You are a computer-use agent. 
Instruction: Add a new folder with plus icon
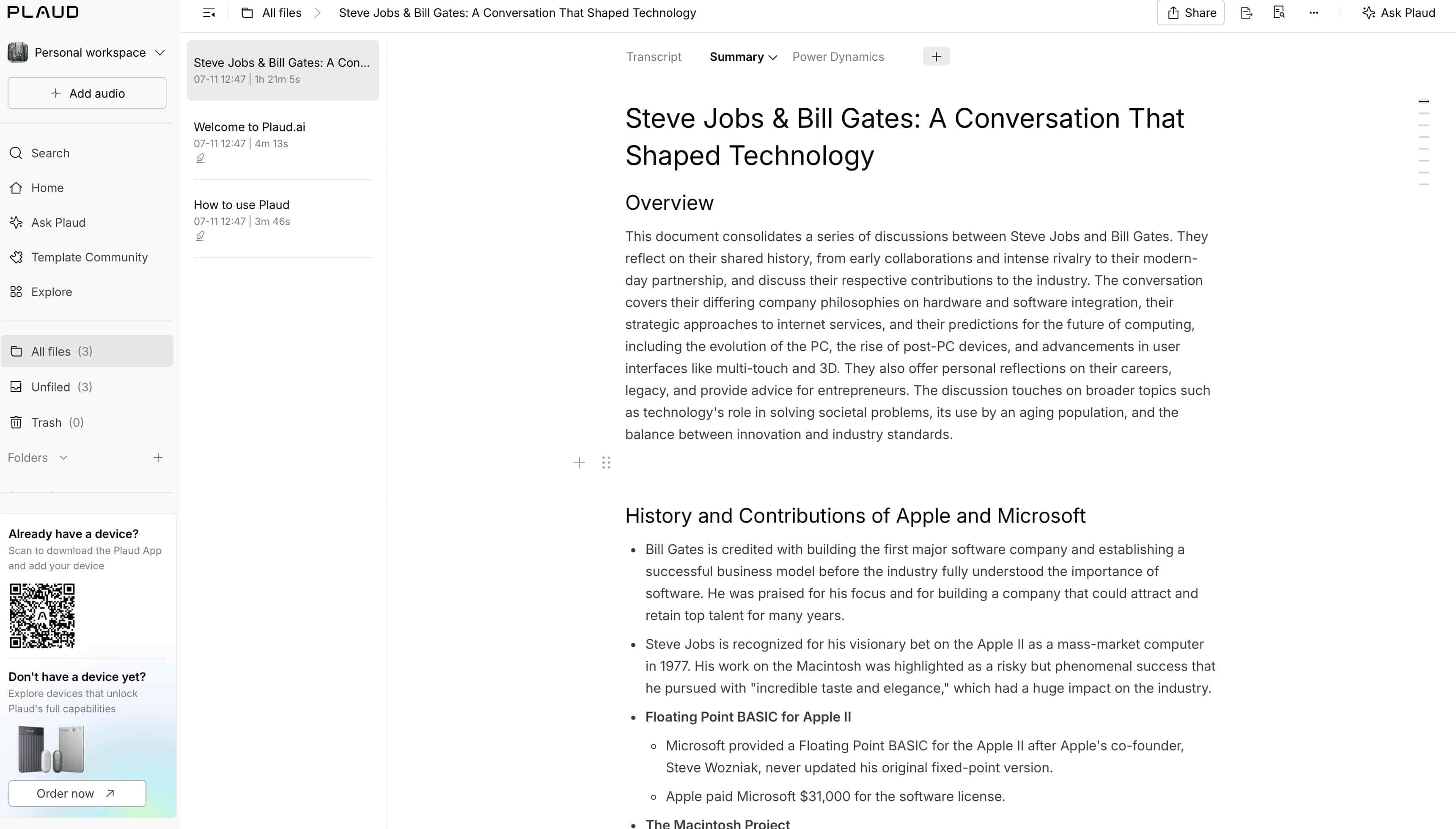click(158, 457)
